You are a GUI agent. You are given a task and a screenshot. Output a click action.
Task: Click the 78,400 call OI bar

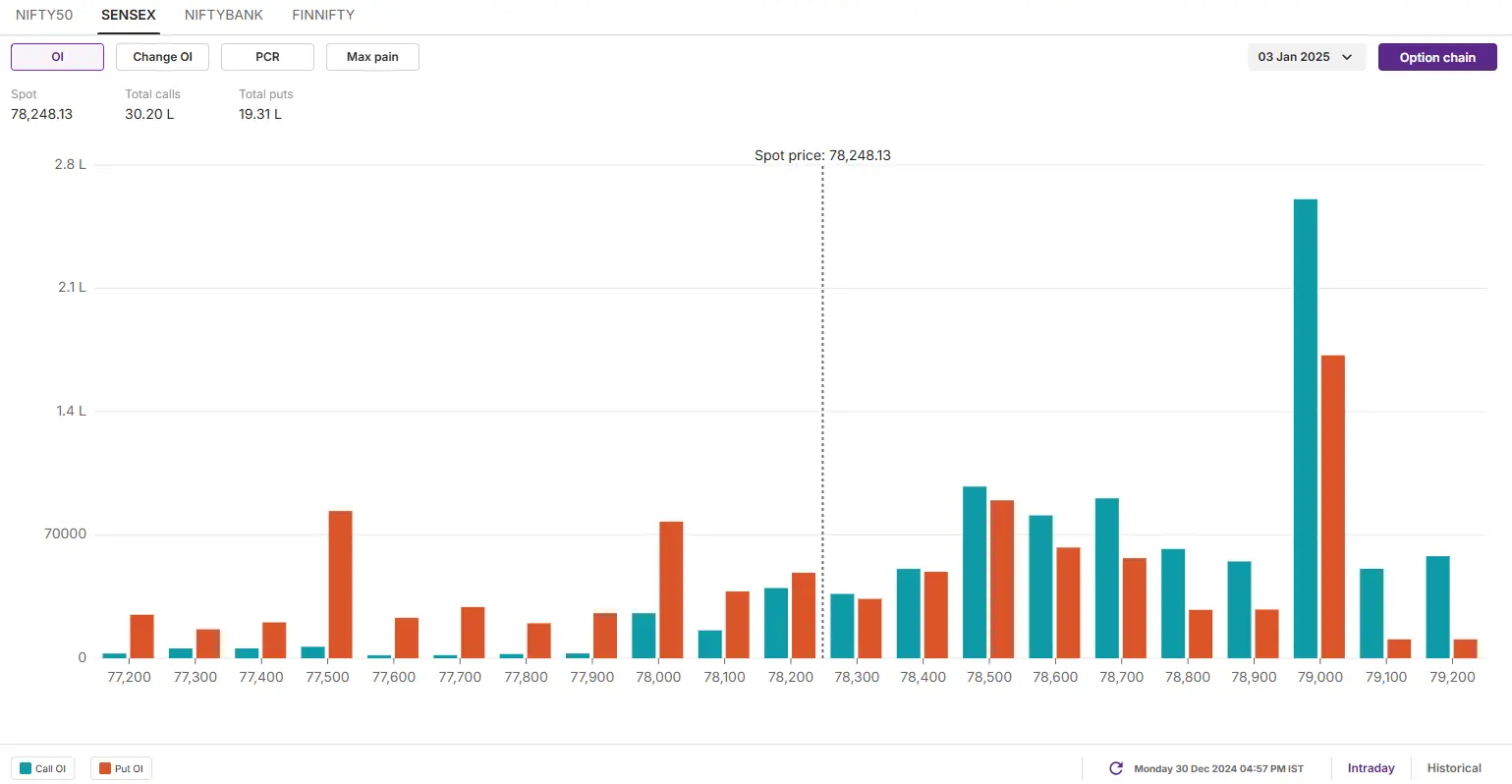click(x=909, y=613)
